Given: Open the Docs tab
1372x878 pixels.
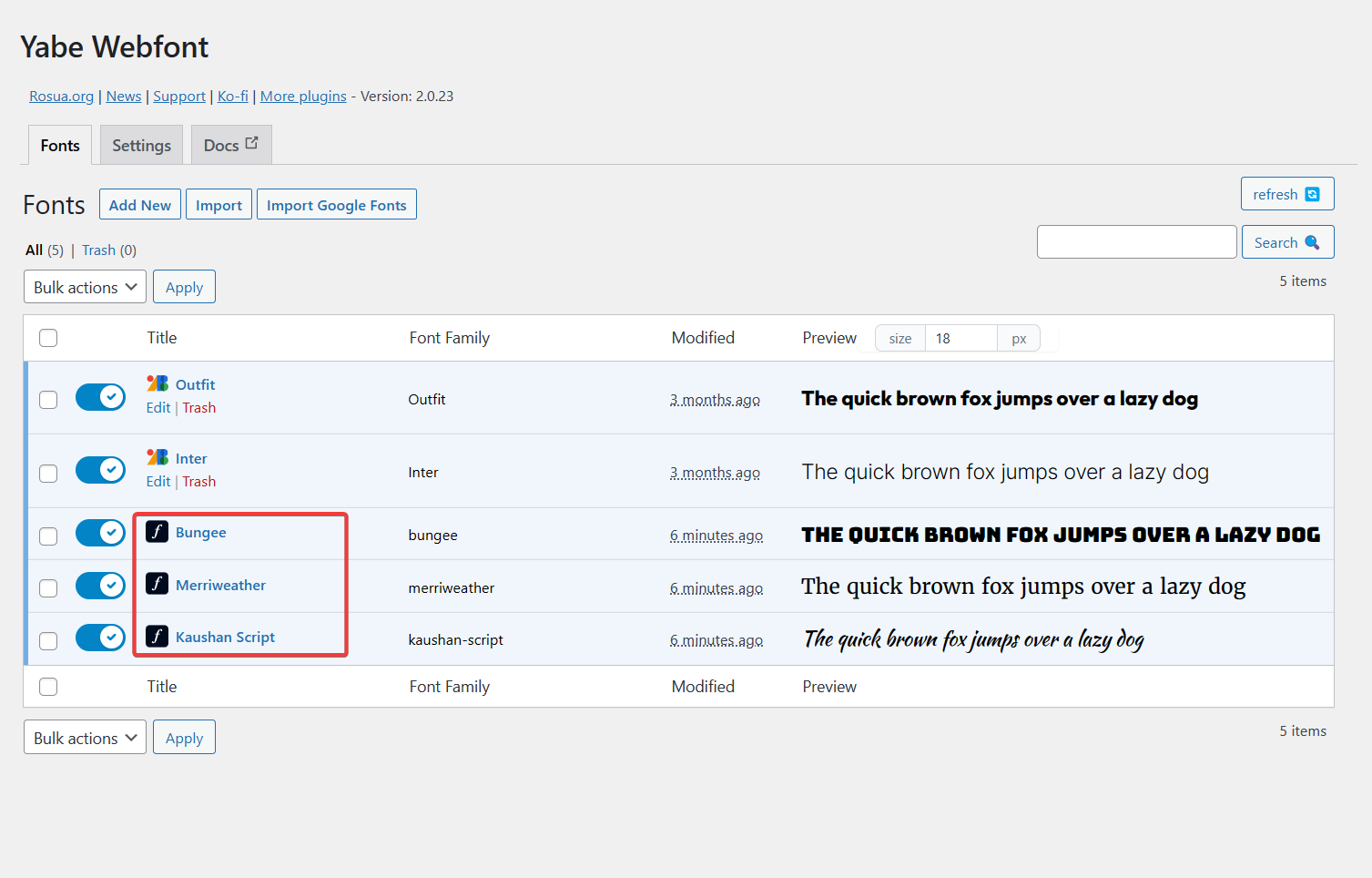Looking at the screenshot, I should [x=231, y=145].
